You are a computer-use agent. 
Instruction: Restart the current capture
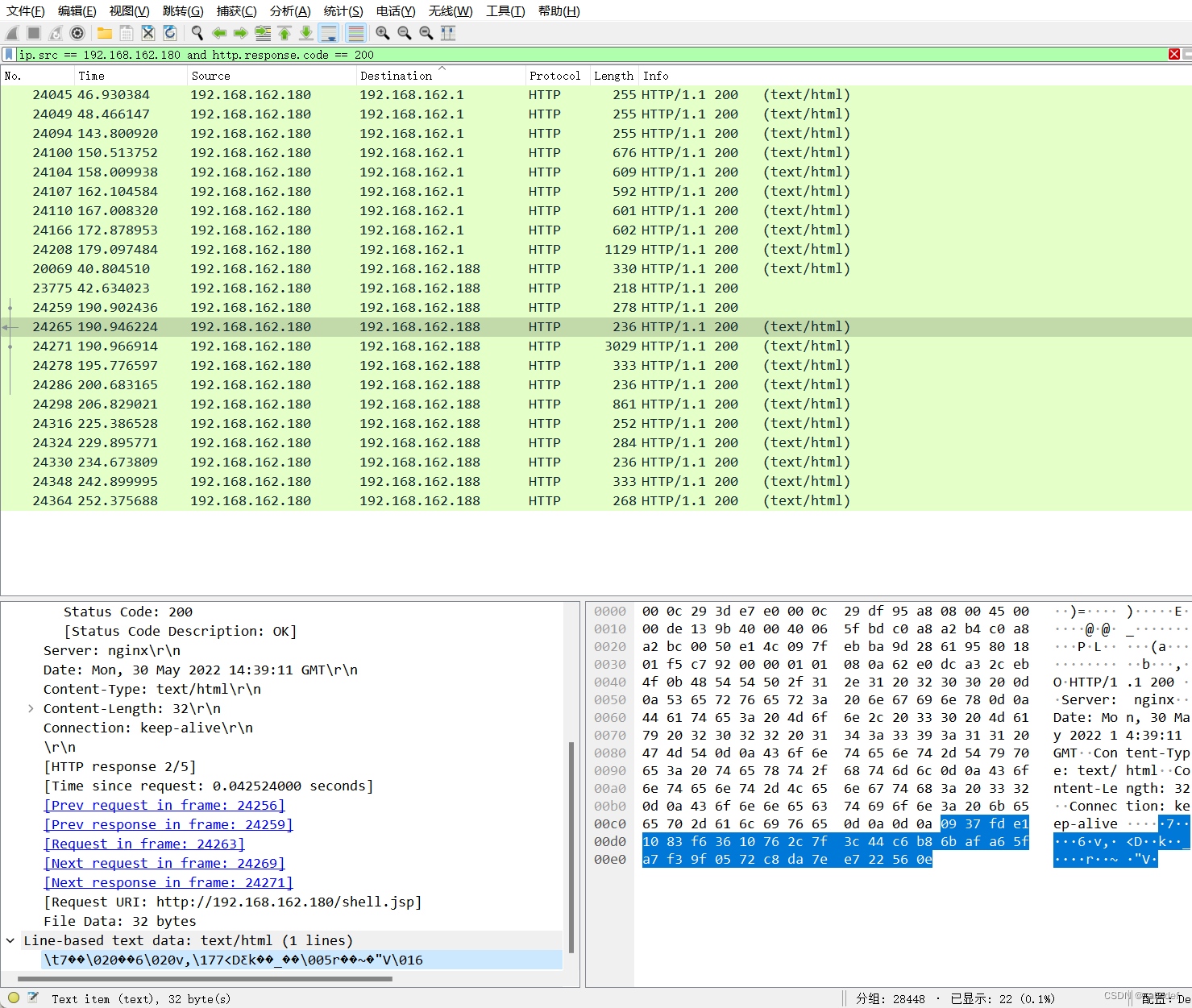pyautogui.click(x=56, y=33)
